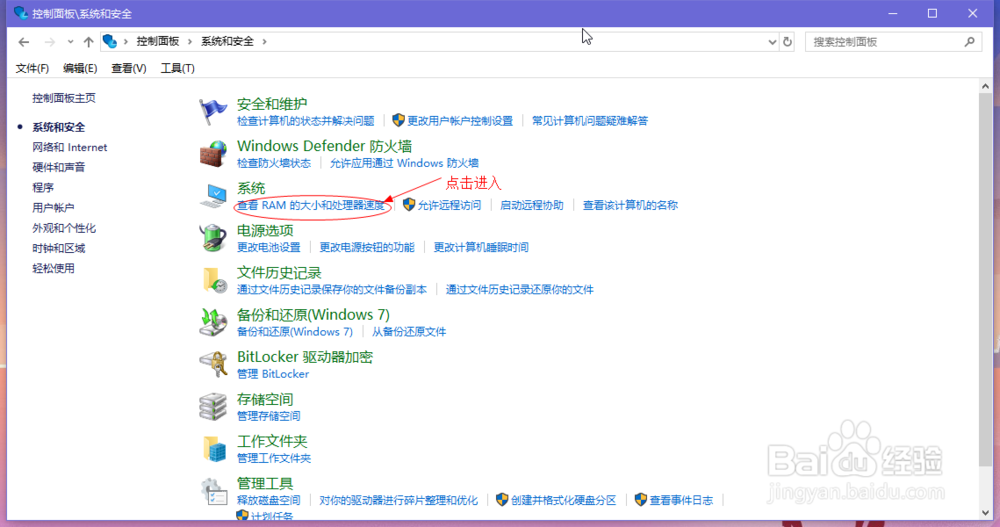1000x527 pixels.
Task: Open 检查防火墙状态 link
Action: pyautogui.click(x=274, y=163)
